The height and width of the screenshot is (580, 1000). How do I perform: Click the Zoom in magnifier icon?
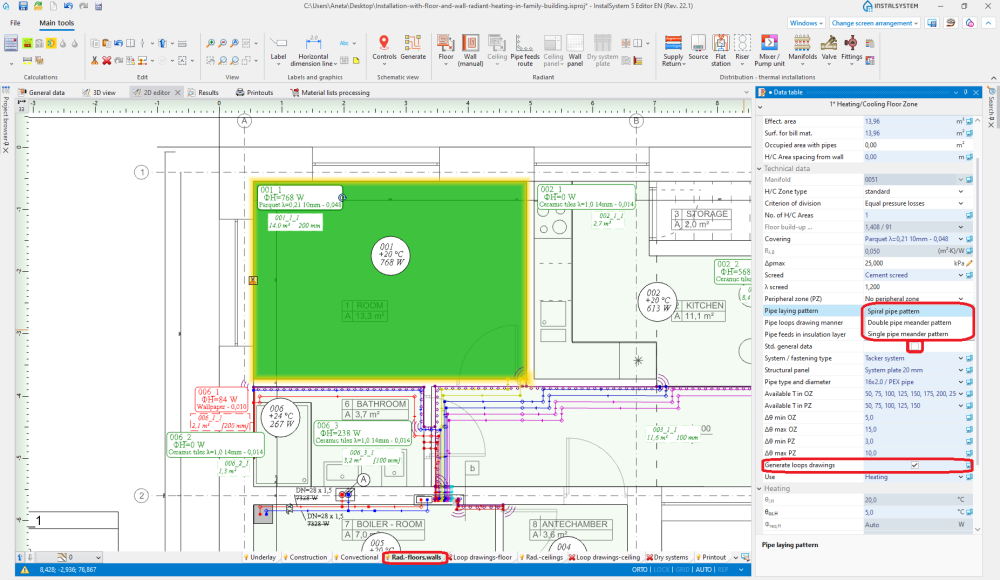(210, 43)
